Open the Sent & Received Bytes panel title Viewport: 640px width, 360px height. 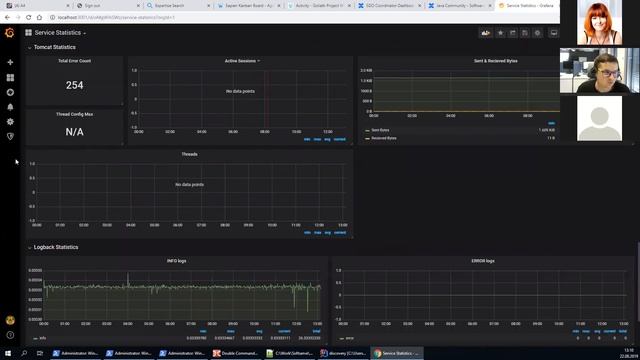tap(496, 61)
